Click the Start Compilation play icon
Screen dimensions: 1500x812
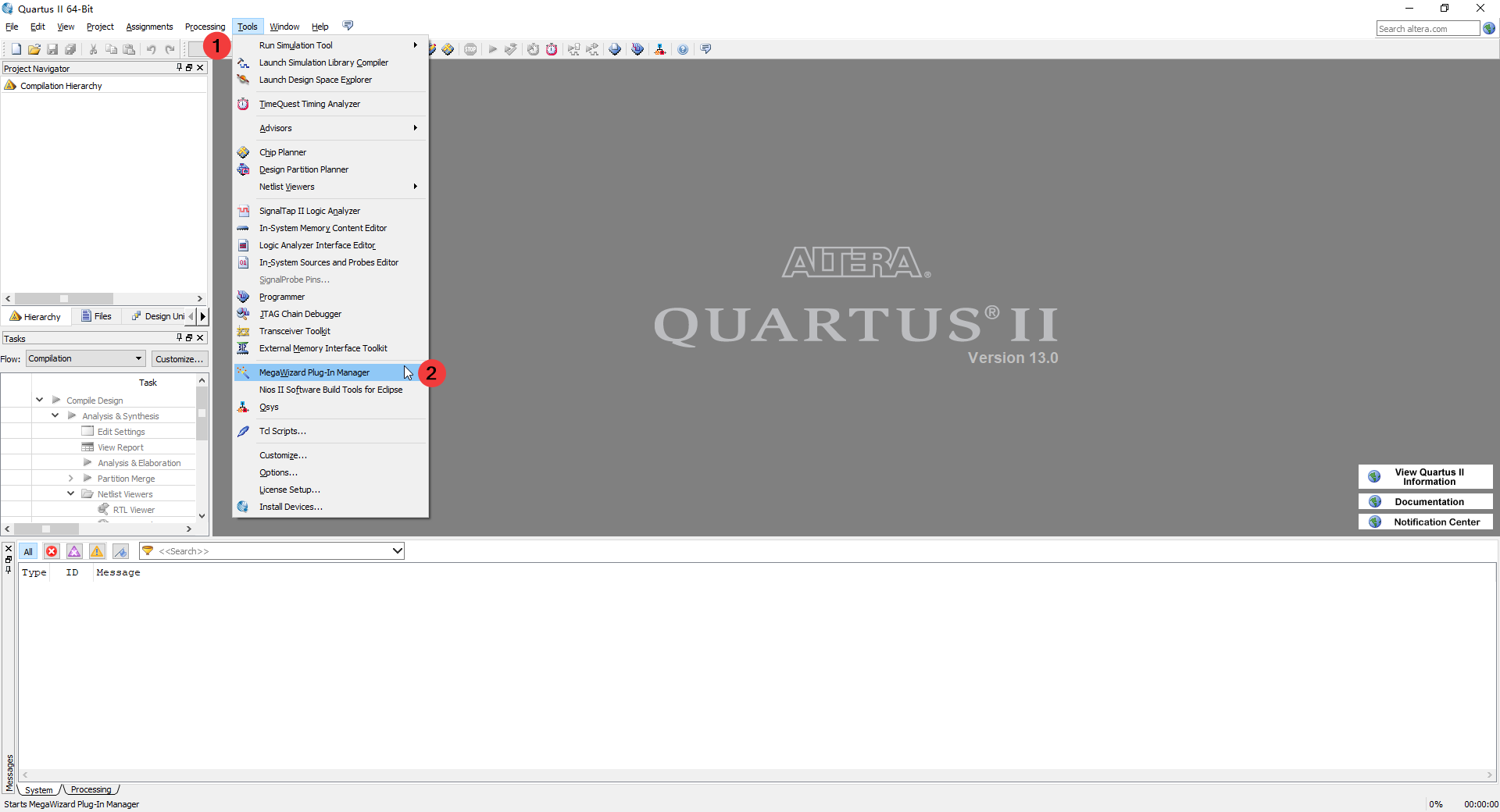[493, 49]
